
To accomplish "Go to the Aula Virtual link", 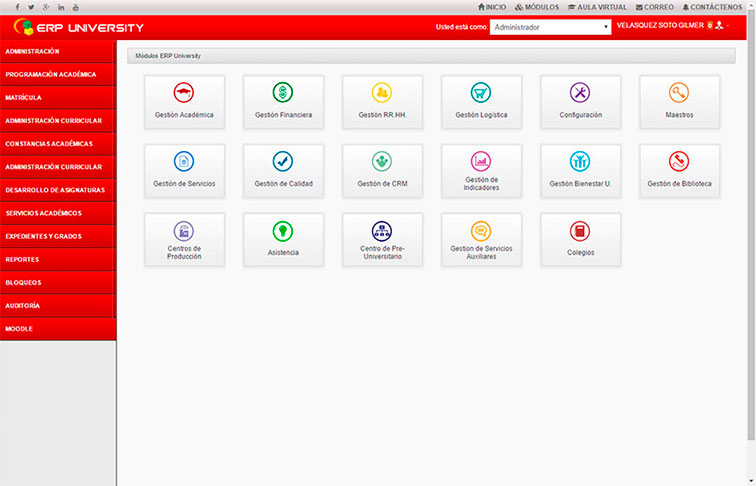I will point(597,7).
